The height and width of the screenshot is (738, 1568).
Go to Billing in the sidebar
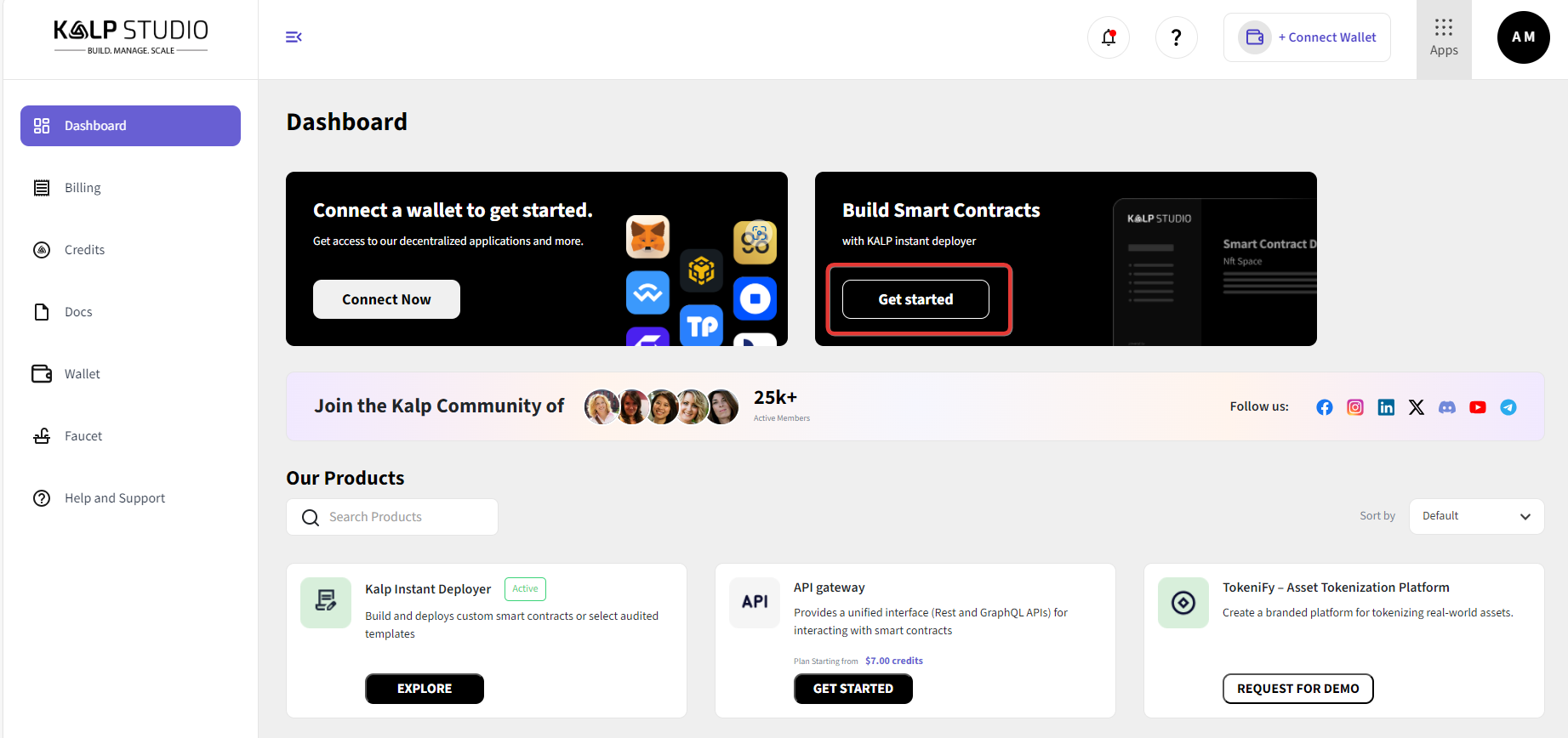(83, 188)
